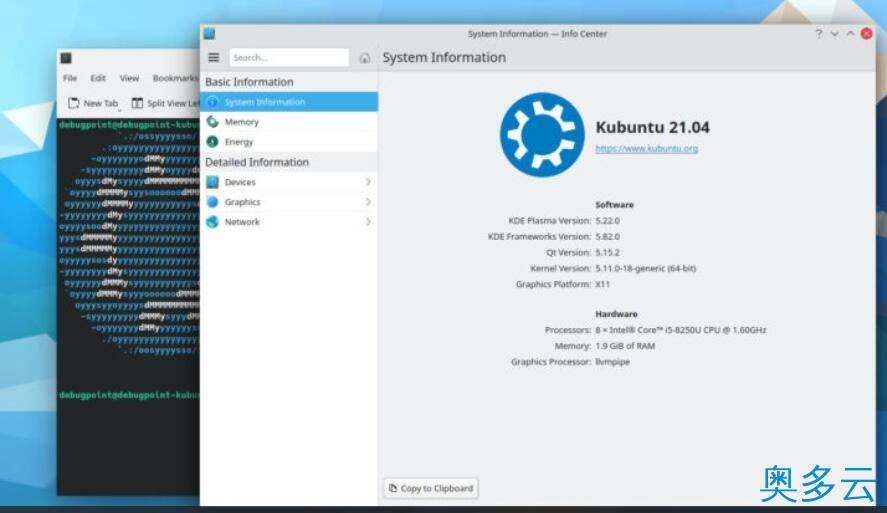Click the System Information page title

(x=444, y=58)
